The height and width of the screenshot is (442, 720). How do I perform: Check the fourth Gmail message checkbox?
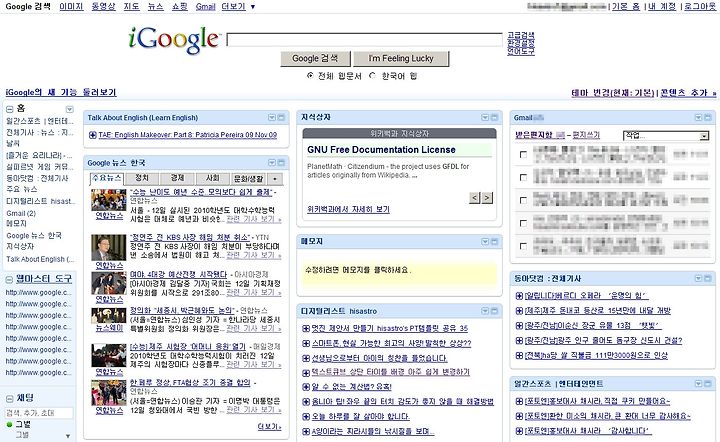(523, 223)
